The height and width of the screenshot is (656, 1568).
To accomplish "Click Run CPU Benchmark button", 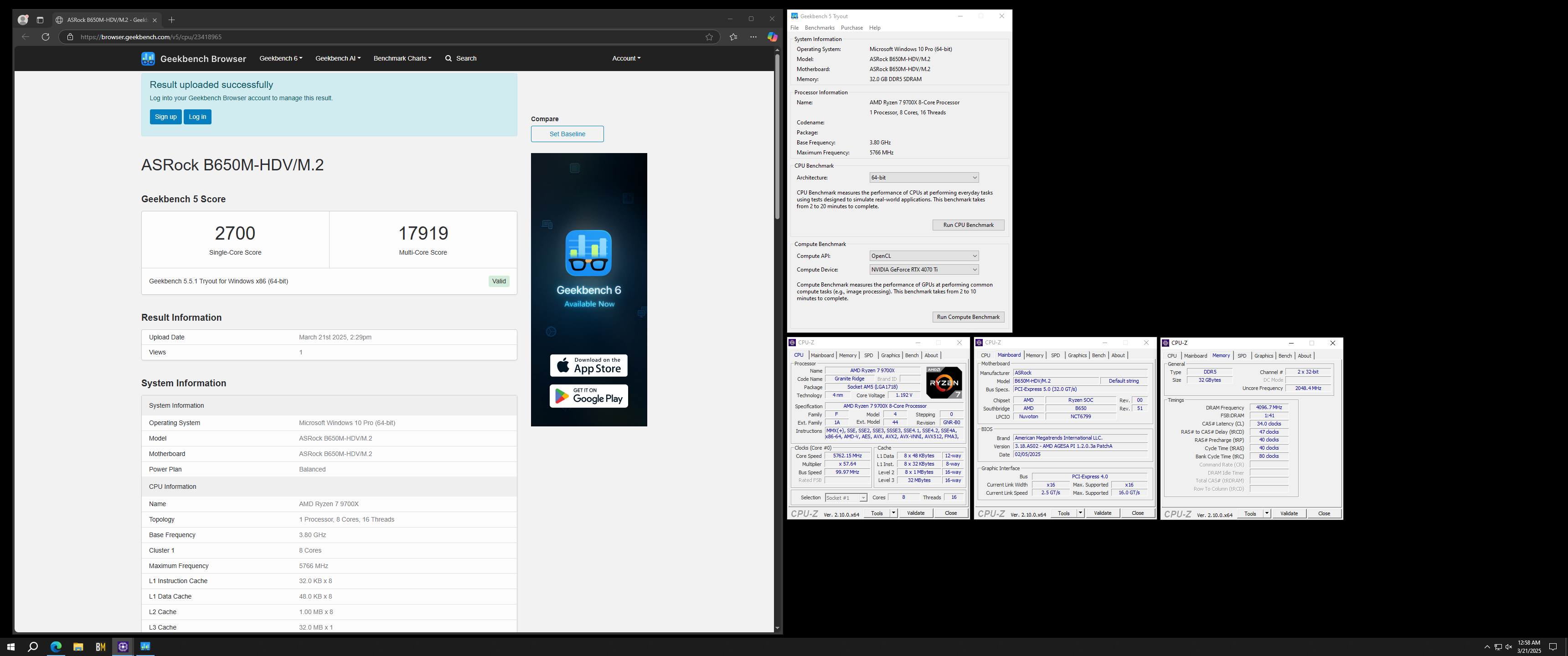I will 968,225.
